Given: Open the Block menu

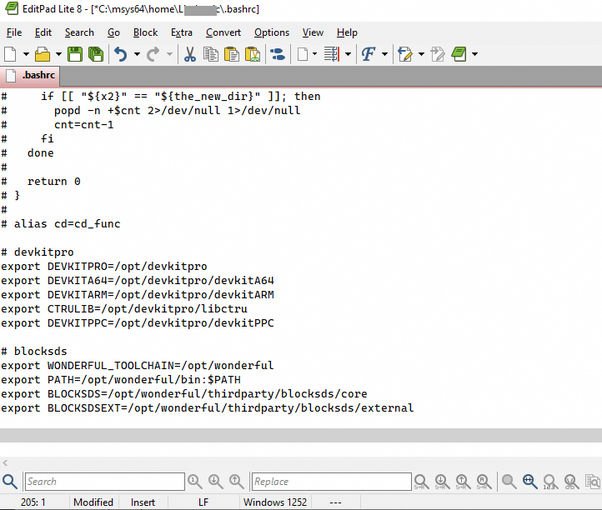Looking at the screenshot, I should coord(146,33).
